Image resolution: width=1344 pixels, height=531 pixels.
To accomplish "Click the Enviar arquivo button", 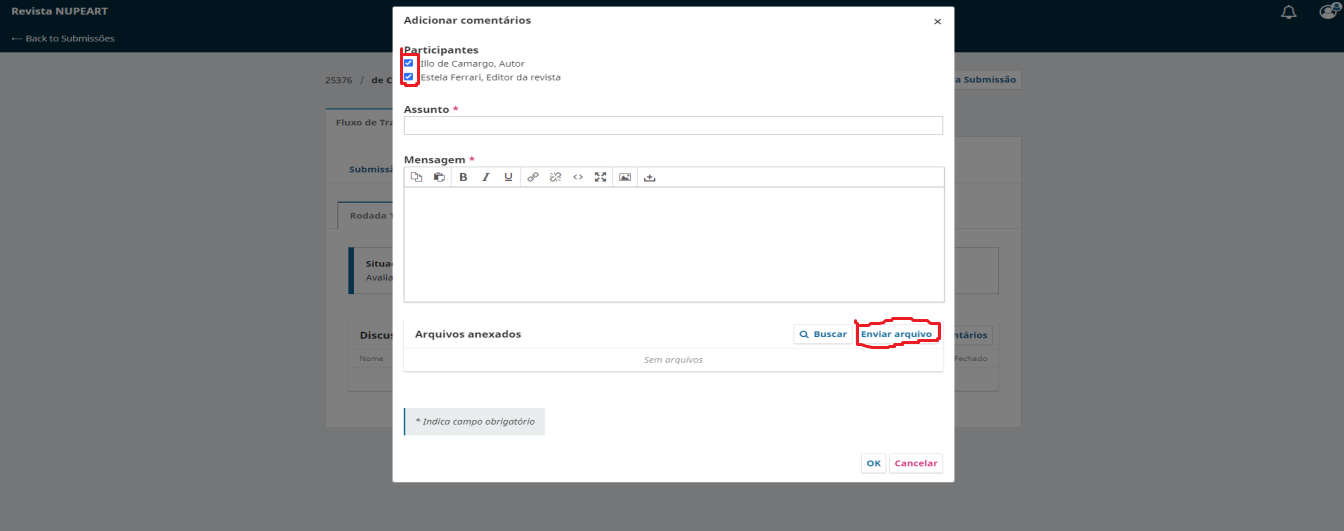I will coord(896,334).
